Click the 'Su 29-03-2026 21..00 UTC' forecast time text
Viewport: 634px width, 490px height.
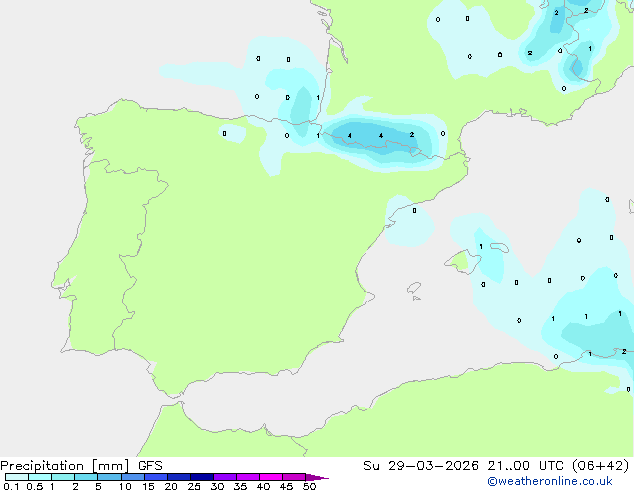[x=464, y=466]
